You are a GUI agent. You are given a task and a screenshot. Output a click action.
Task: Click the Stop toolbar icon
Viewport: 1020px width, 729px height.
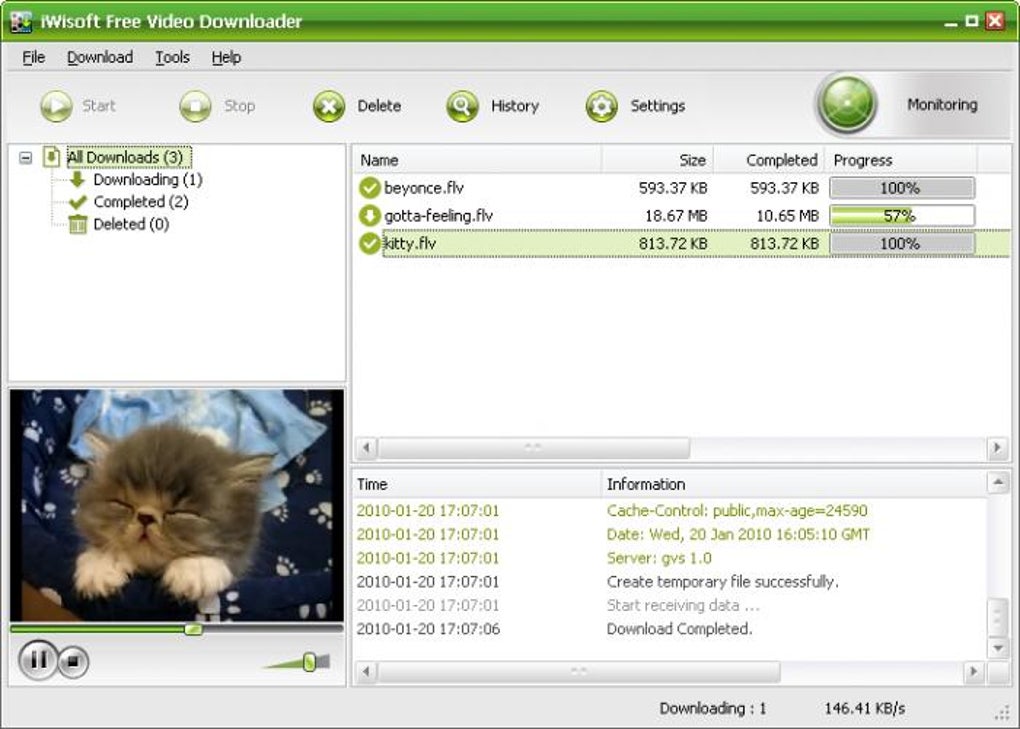tap(195, 106)
